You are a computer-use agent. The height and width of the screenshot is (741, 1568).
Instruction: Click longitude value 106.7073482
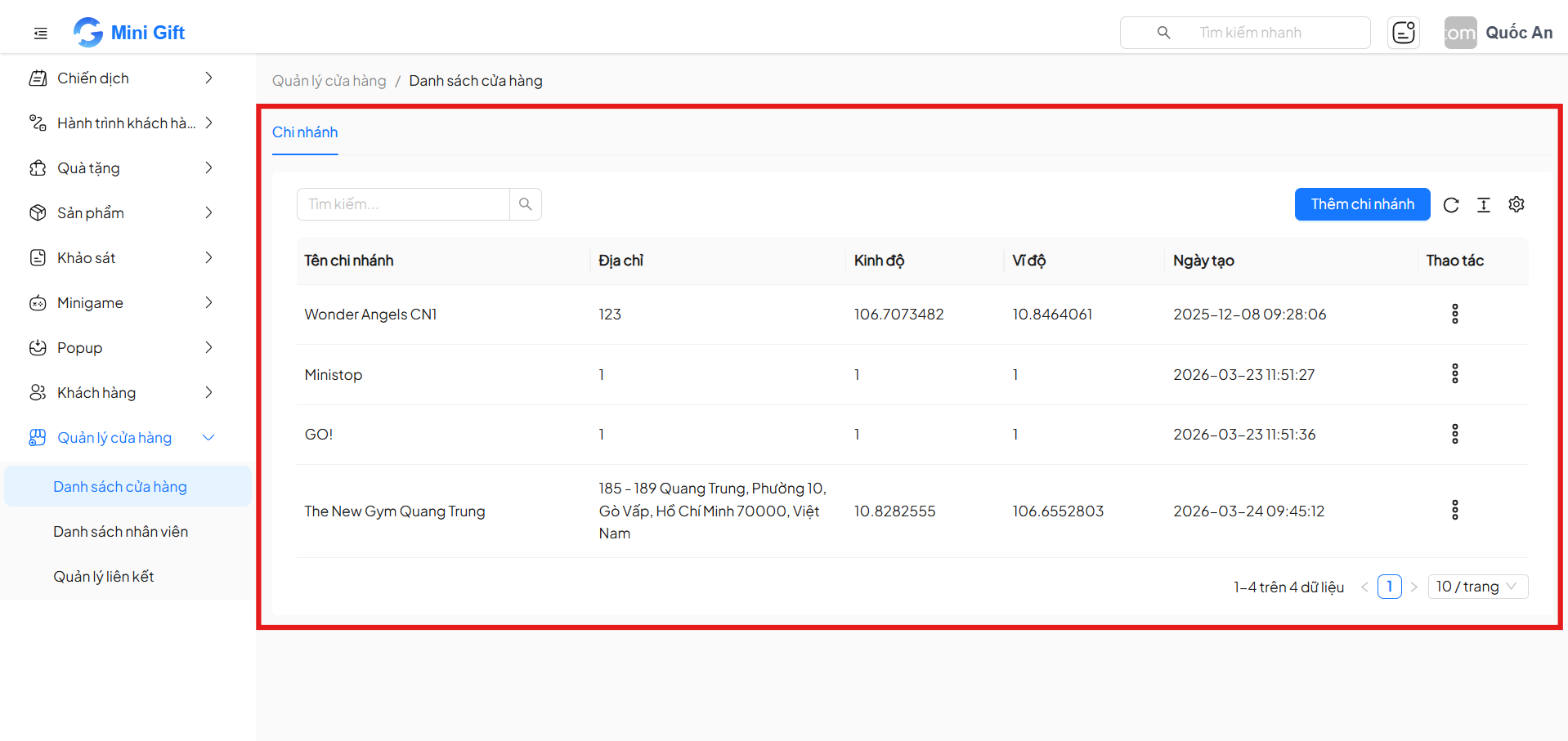click(899, 315)
